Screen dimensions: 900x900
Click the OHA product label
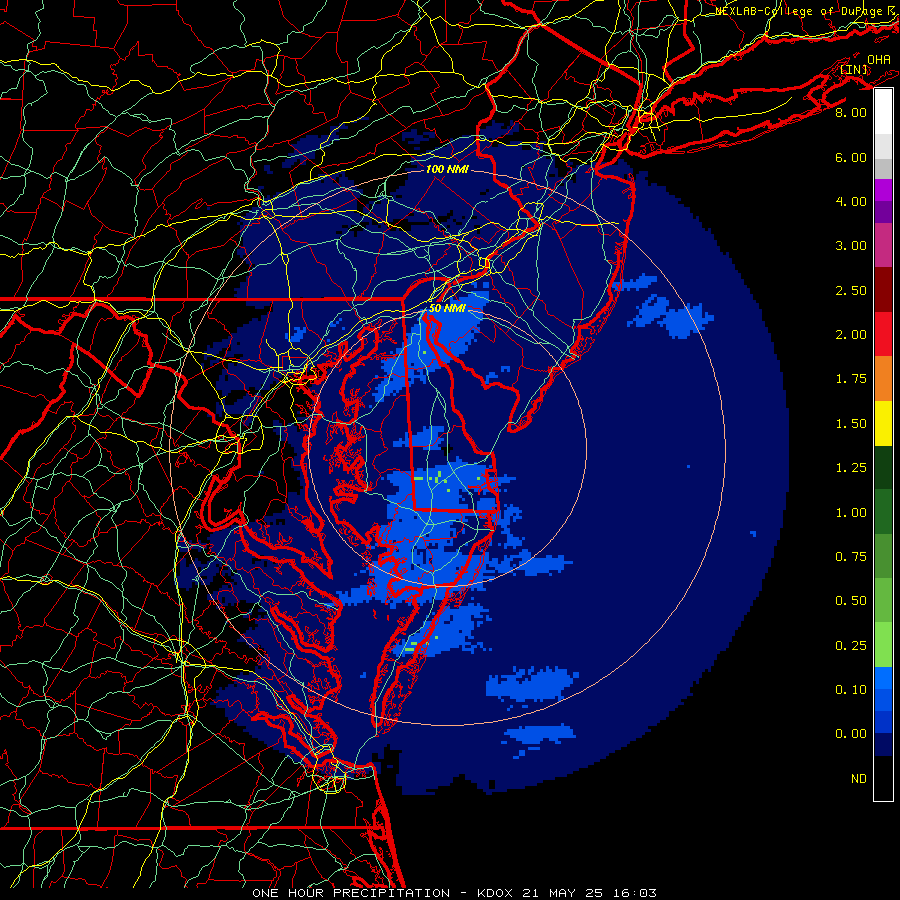tap(879, 59)
